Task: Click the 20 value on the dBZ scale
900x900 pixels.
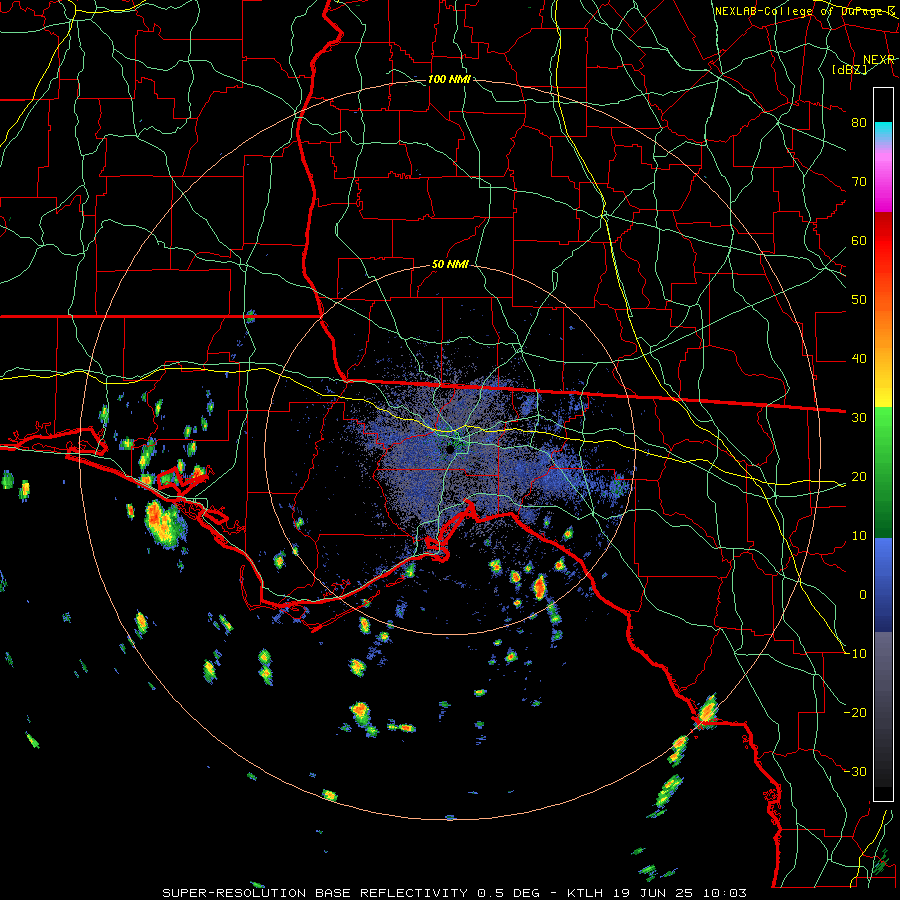Action: pyautogui.click(x=859, y=477)
